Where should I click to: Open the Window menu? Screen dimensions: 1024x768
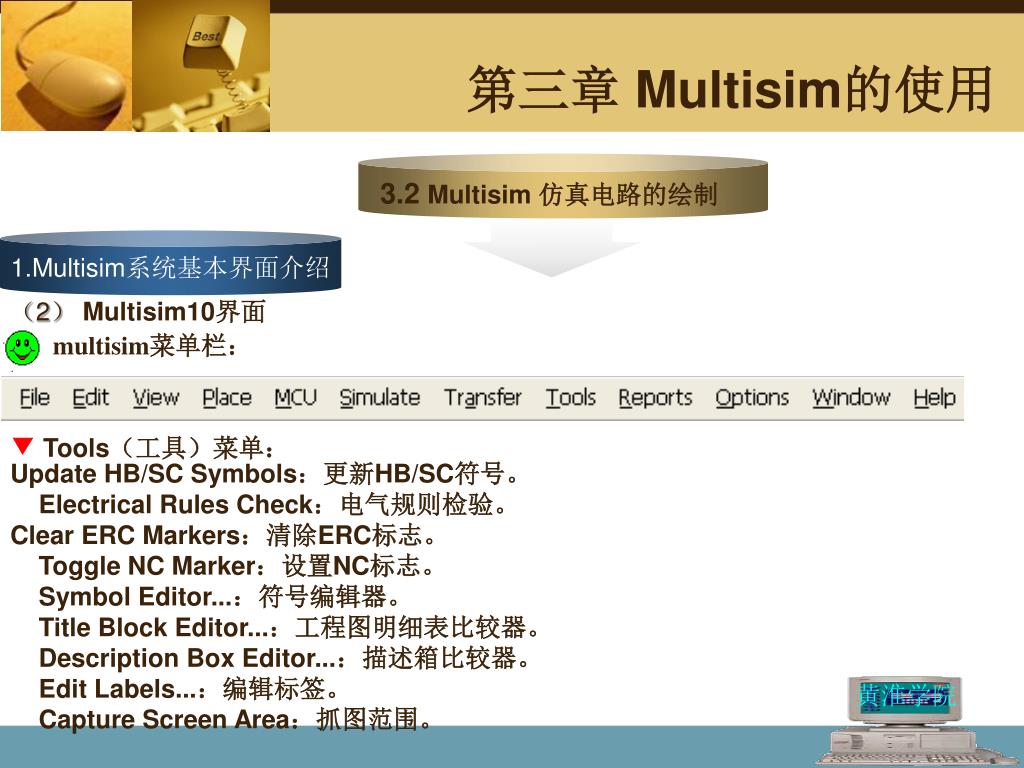coord(851,397)
